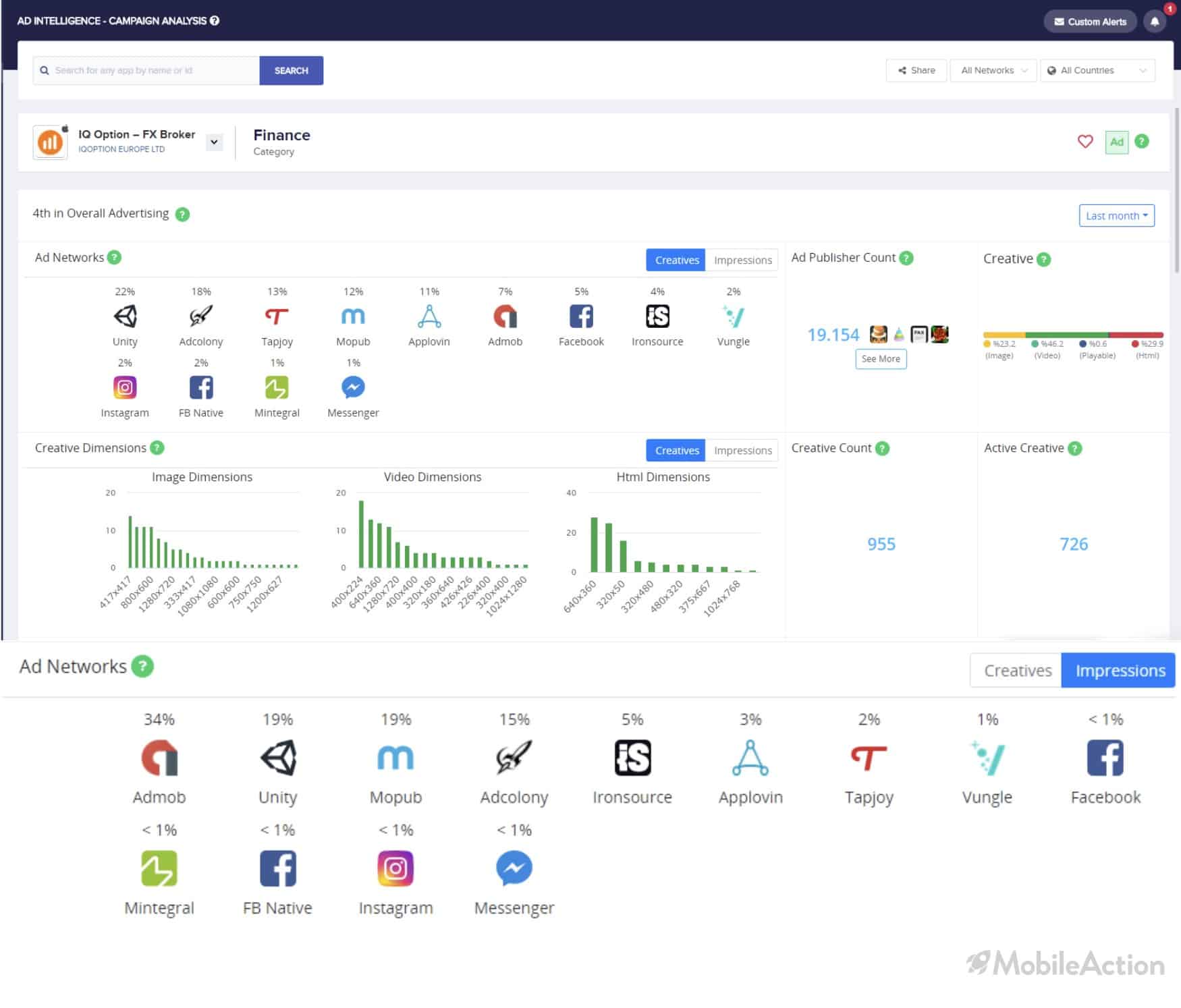1181x1008 pixels.
Task: Click See More under publisher count
Action: (881, 359)
